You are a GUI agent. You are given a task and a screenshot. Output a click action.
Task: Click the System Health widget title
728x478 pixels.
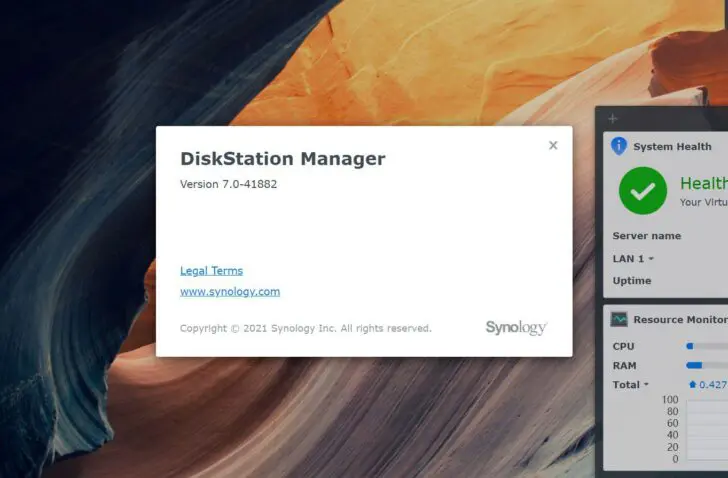pos(672,147)
